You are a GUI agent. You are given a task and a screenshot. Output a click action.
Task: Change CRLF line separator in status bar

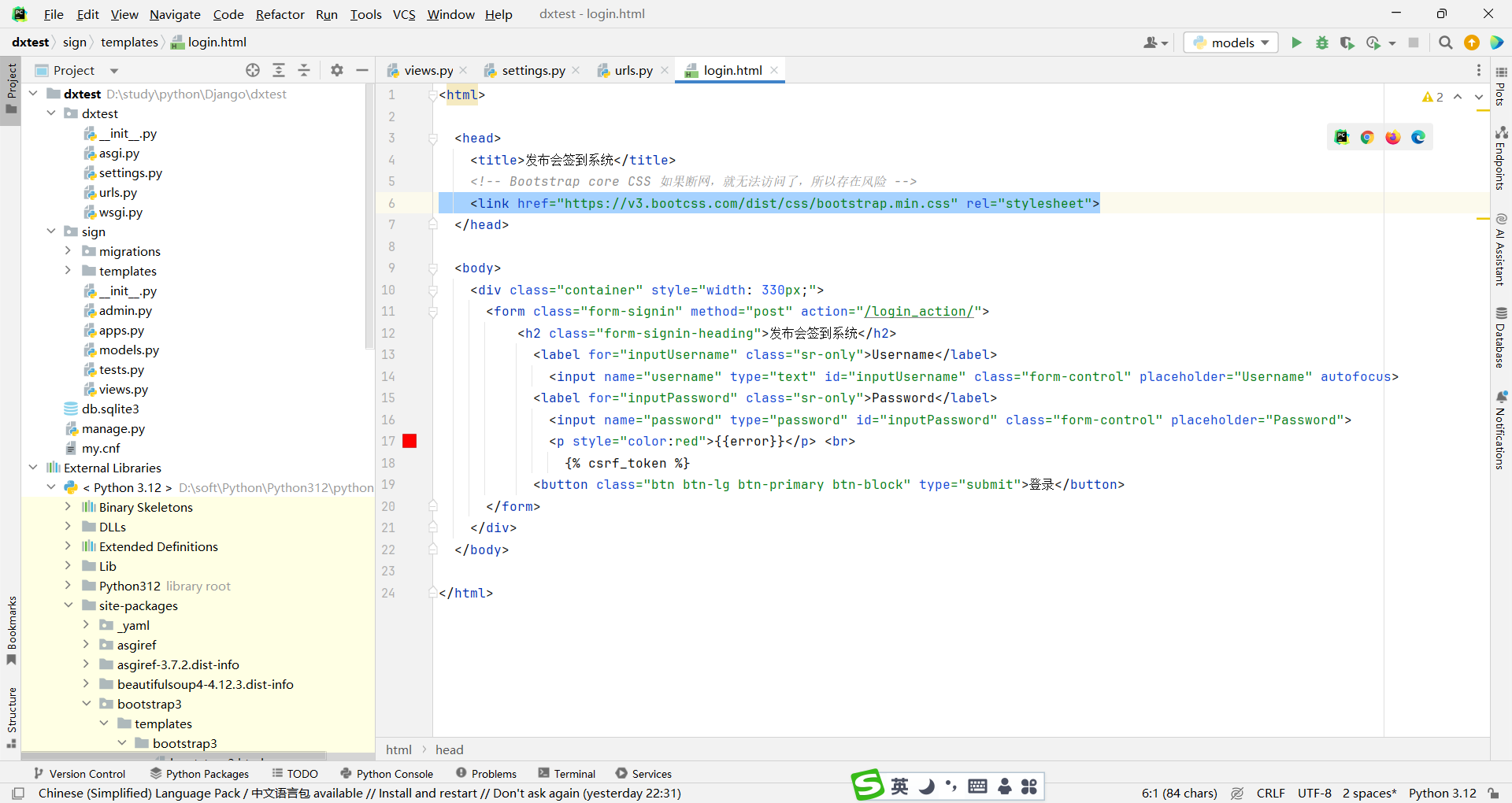click(x=1270, y=793)
